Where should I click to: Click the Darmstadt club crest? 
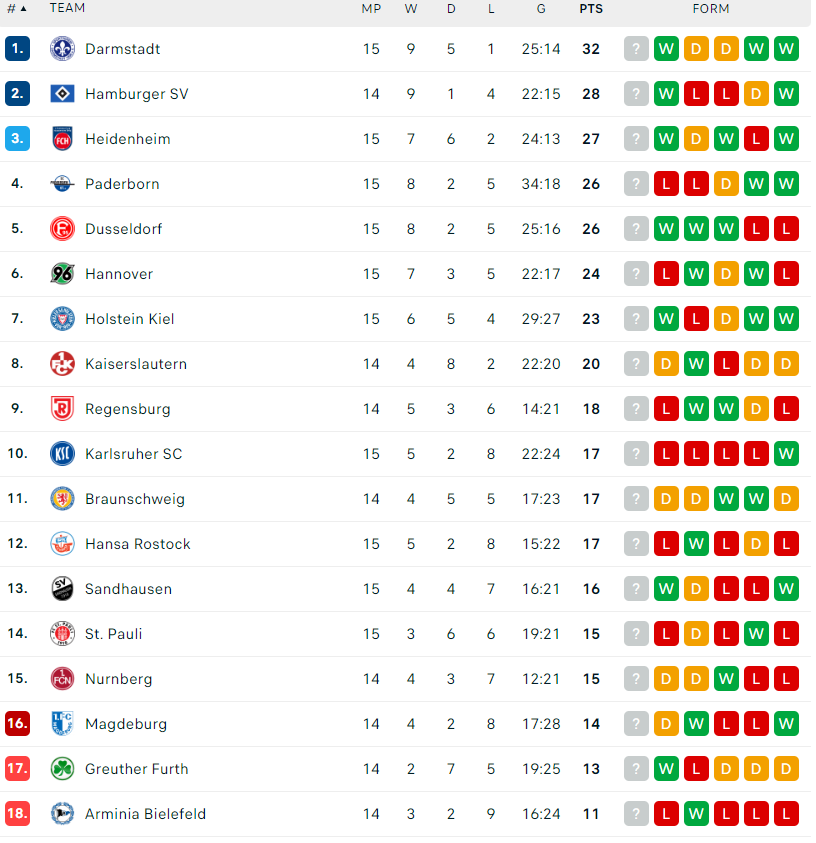62,49
